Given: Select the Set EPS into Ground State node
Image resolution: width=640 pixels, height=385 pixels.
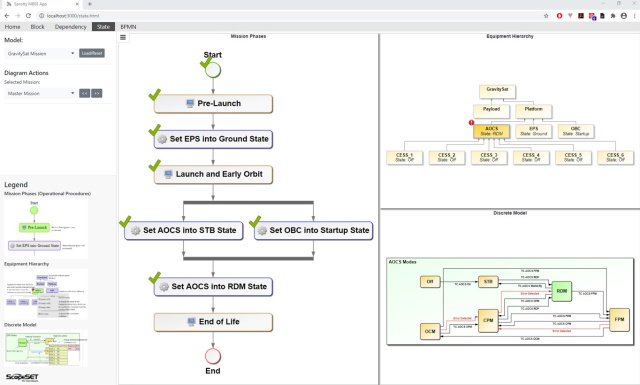Looking at the screenshot, I should [x=213, y=139].
